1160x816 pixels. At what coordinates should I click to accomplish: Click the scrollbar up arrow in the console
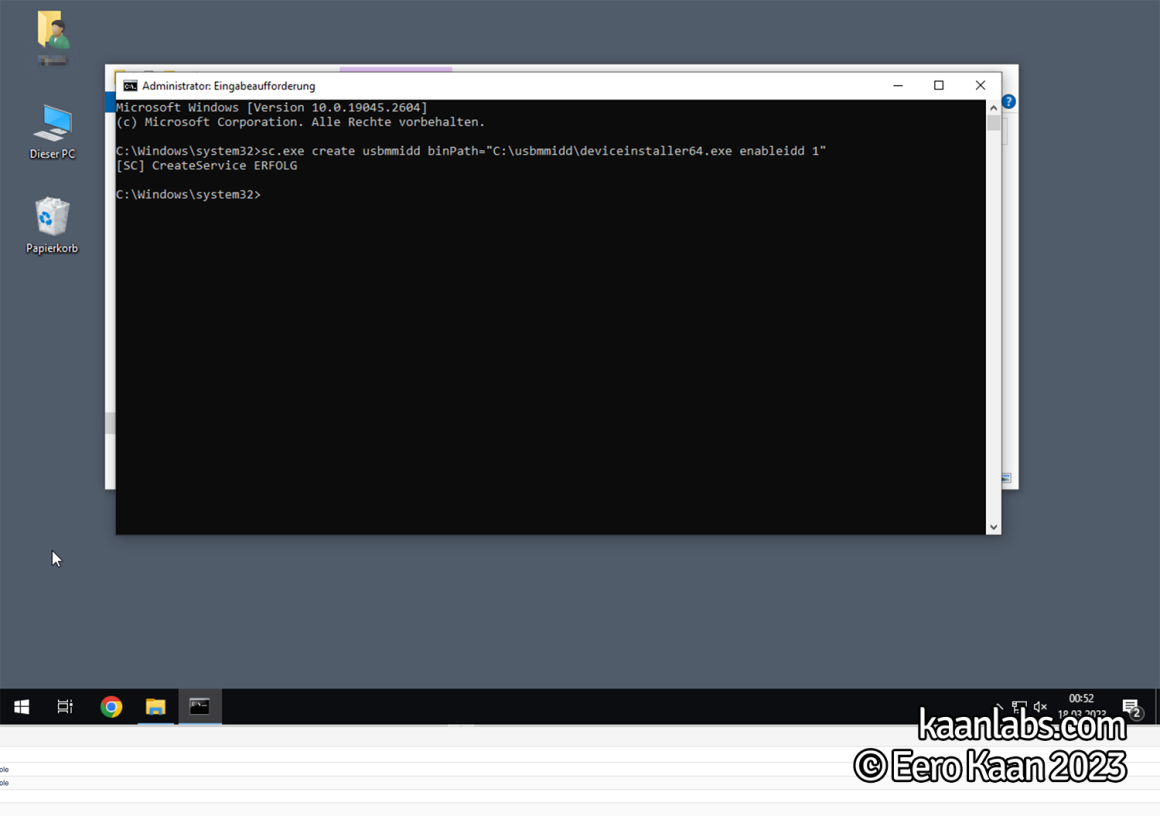pyautogui.click(x=993, y=107)
